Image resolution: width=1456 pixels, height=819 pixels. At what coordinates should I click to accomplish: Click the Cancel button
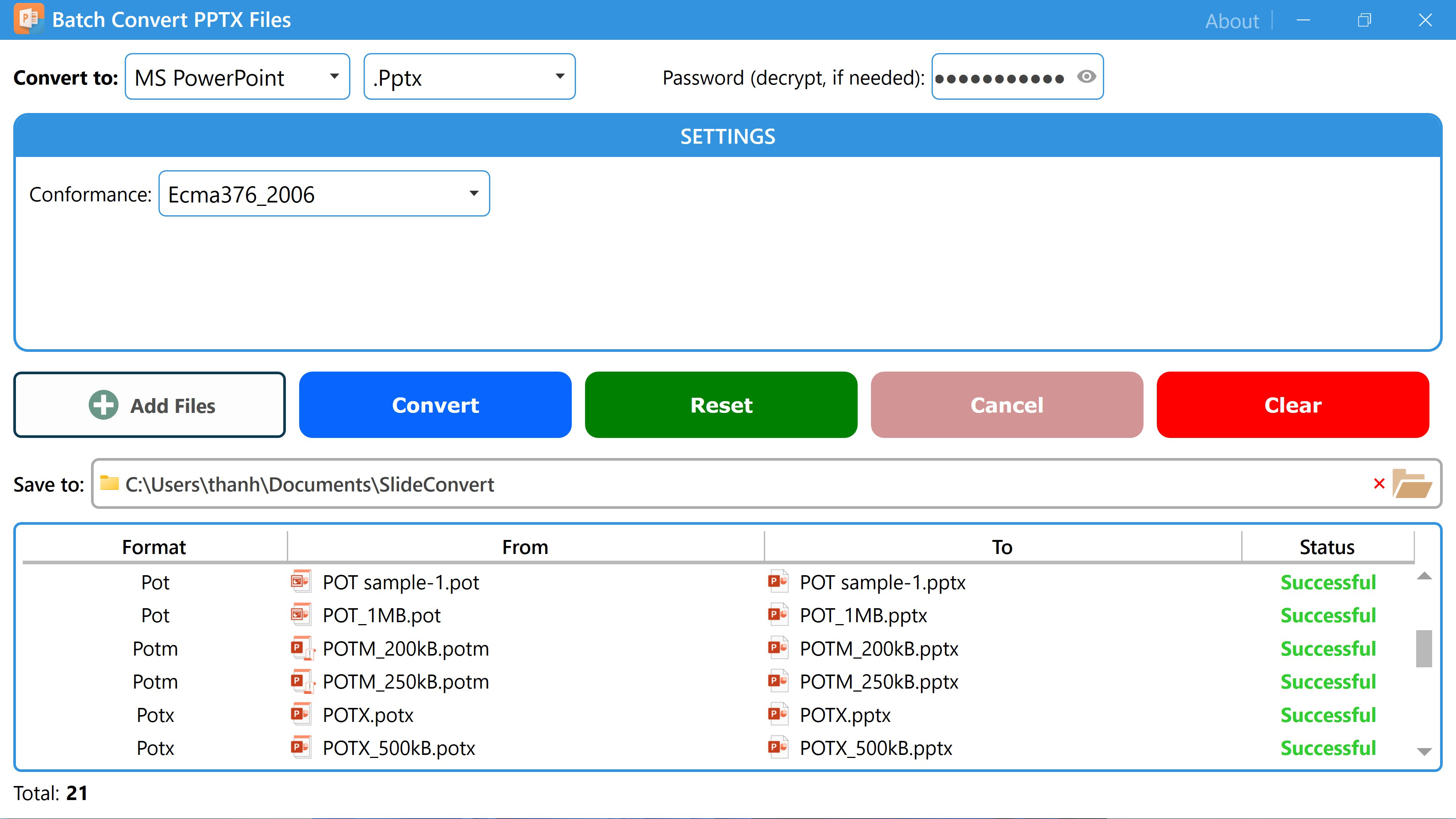(1007, 405)
